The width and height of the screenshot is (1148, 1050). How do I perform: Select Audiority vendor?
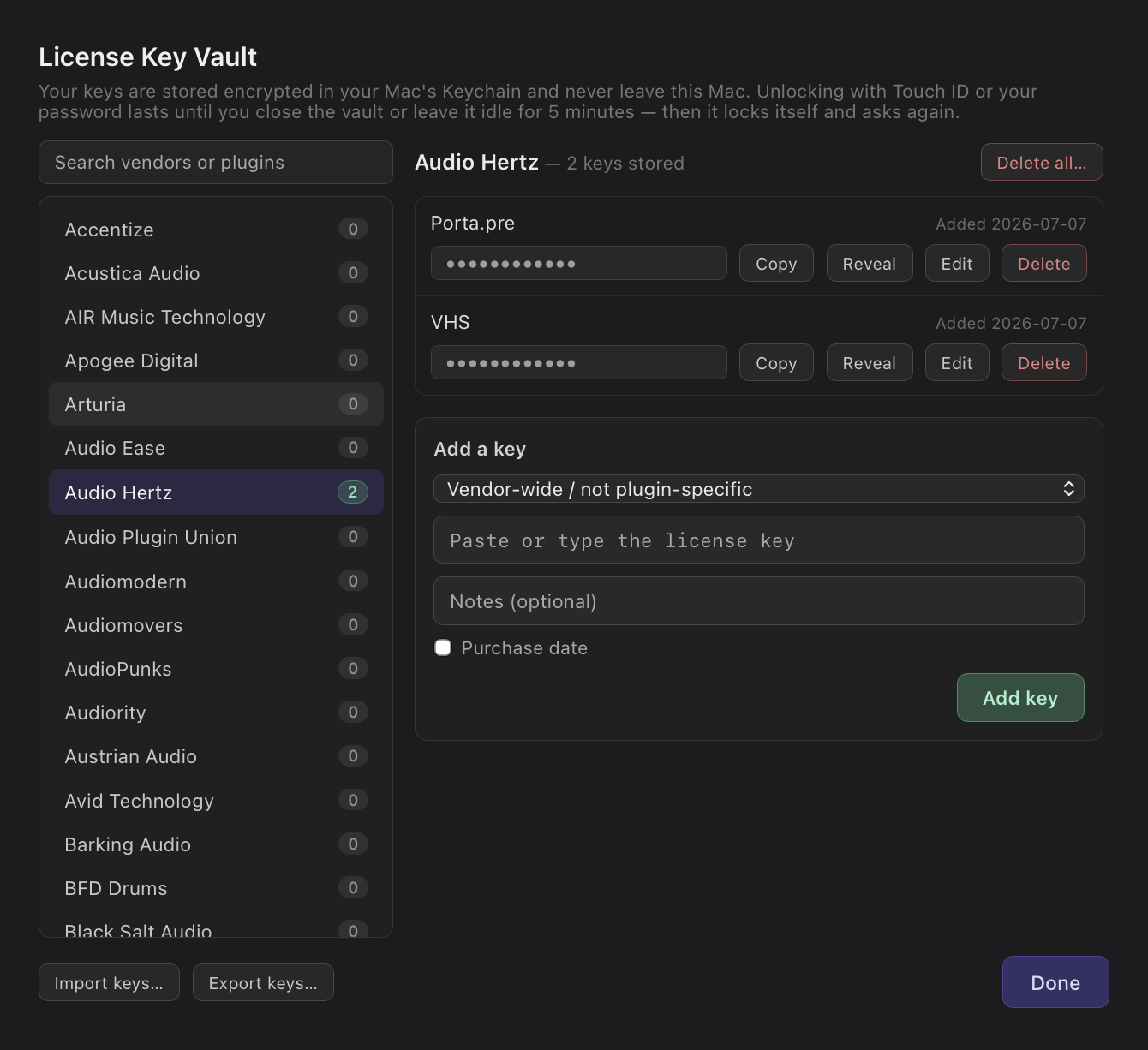click(x=216, y=713)
